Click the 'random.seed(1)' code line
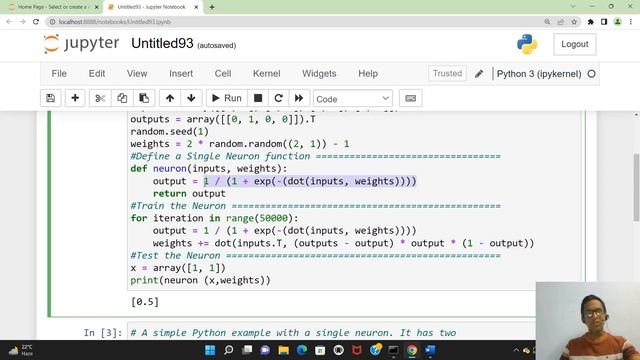640x360 pixels. [x=169, y=131]
